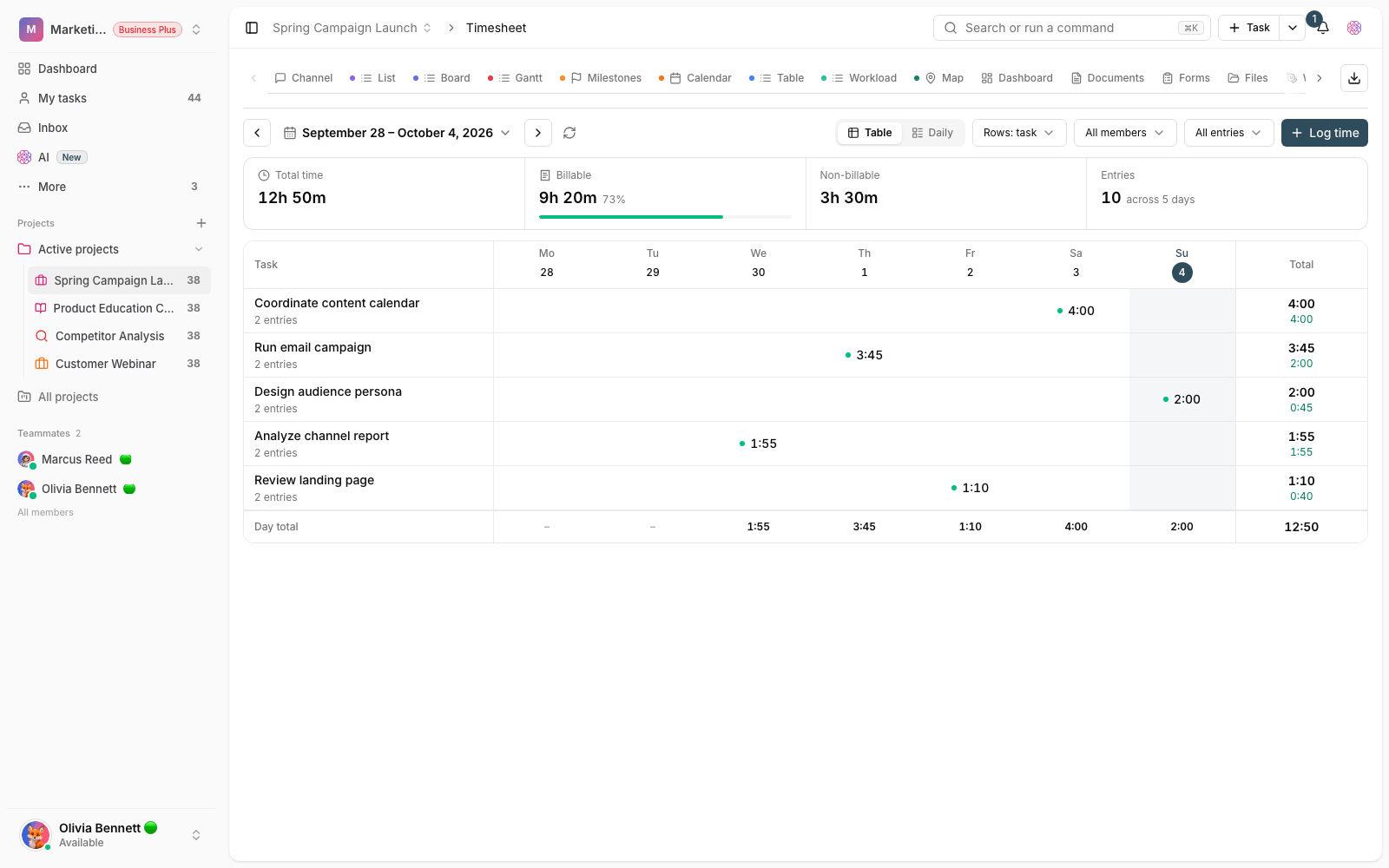
Task: Open the Workload view tab
Action: [859, 78]
